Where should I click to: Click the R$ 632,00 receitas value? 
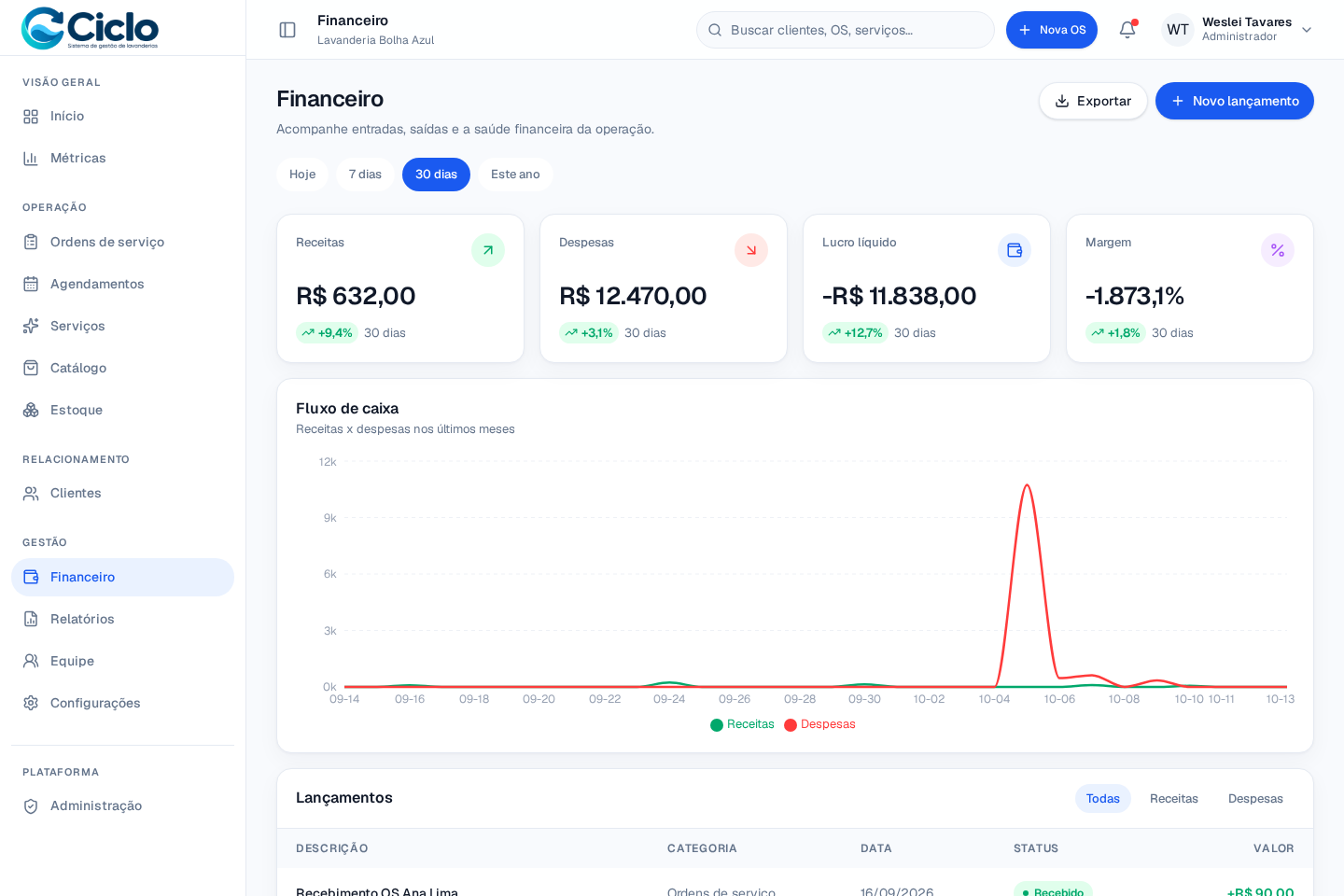point(356,297)
